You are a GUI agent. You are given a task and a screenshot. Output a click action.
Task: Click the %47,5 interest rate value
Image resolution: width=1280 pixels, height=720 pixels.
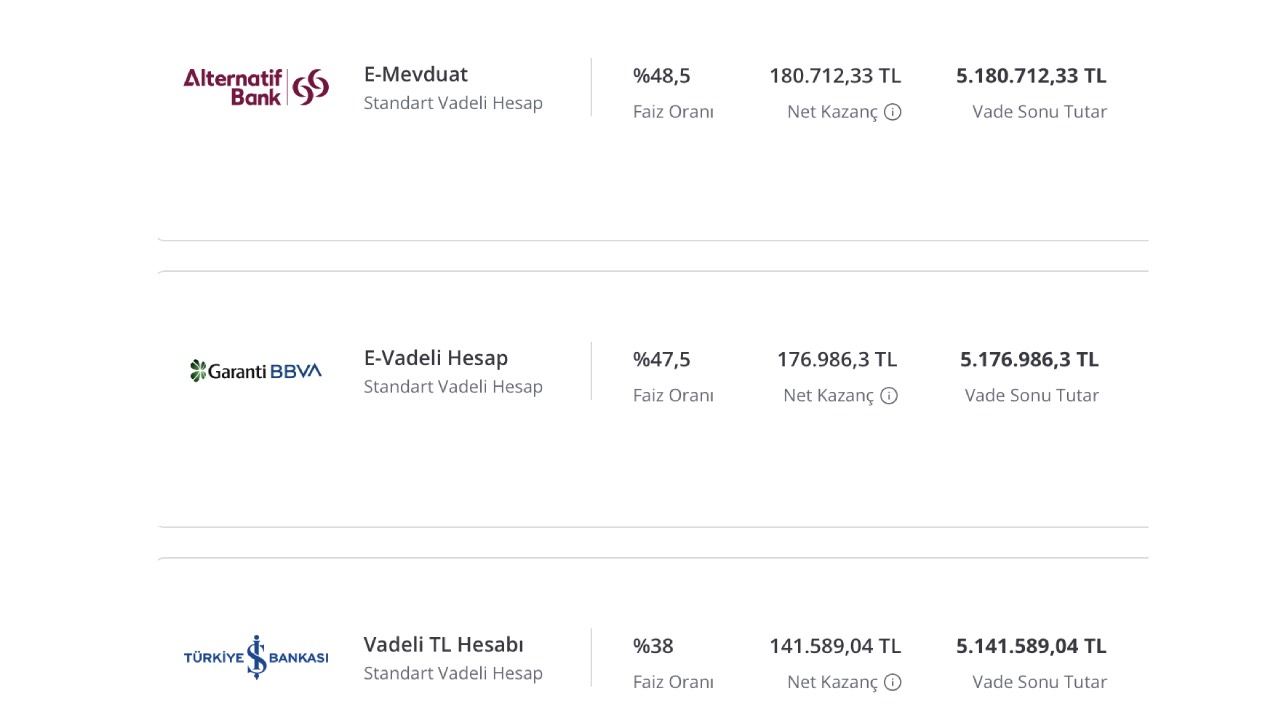pos(662,359)
